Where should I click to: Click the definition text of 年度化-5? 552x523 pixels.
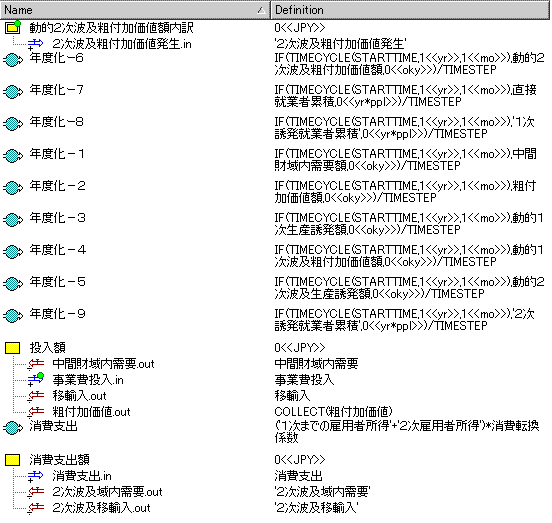pyautogui.click(x=409, y=288)
